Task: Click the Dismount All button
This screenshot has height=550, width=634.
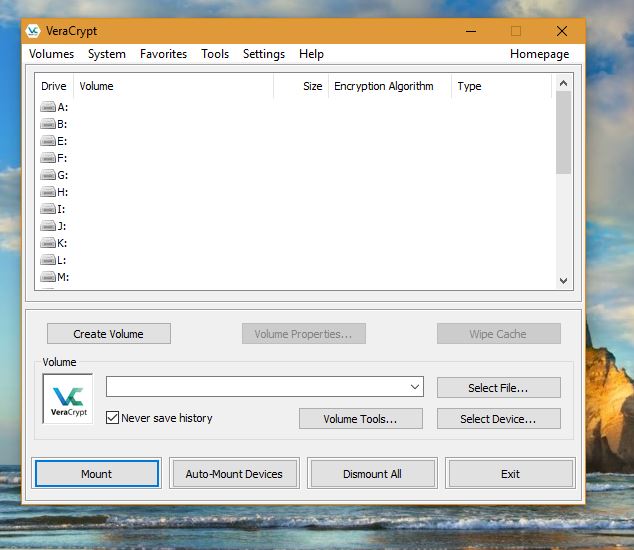Action: (x=372, y=474)
